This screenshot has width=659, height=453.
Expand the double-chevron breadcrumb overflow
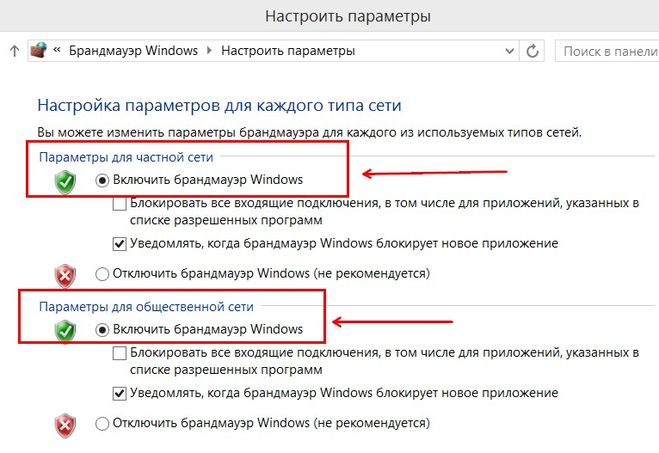57,50
